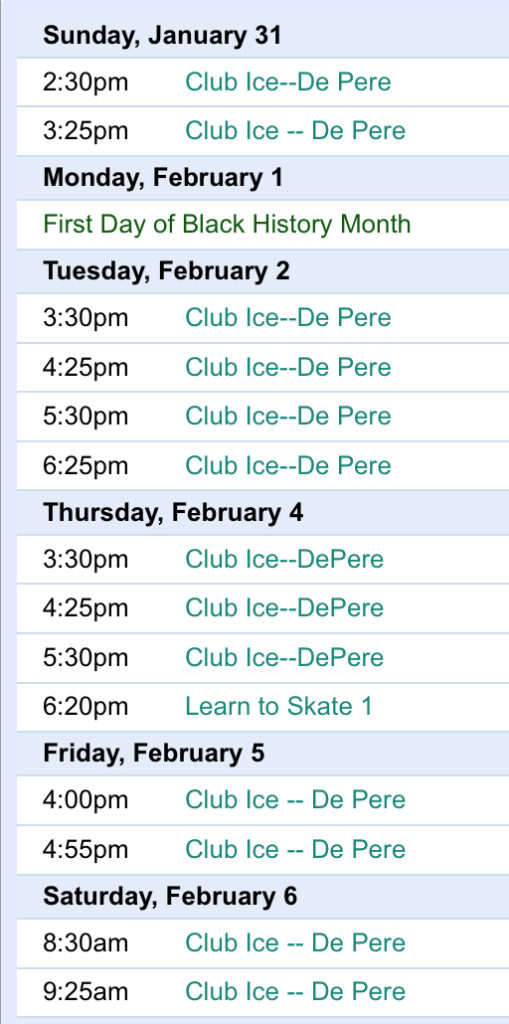The height and width of the screenshot is (1024, 509).
Task: Open the Friday 4:55pm Club Ice event
Action: [x=295, y=850]
